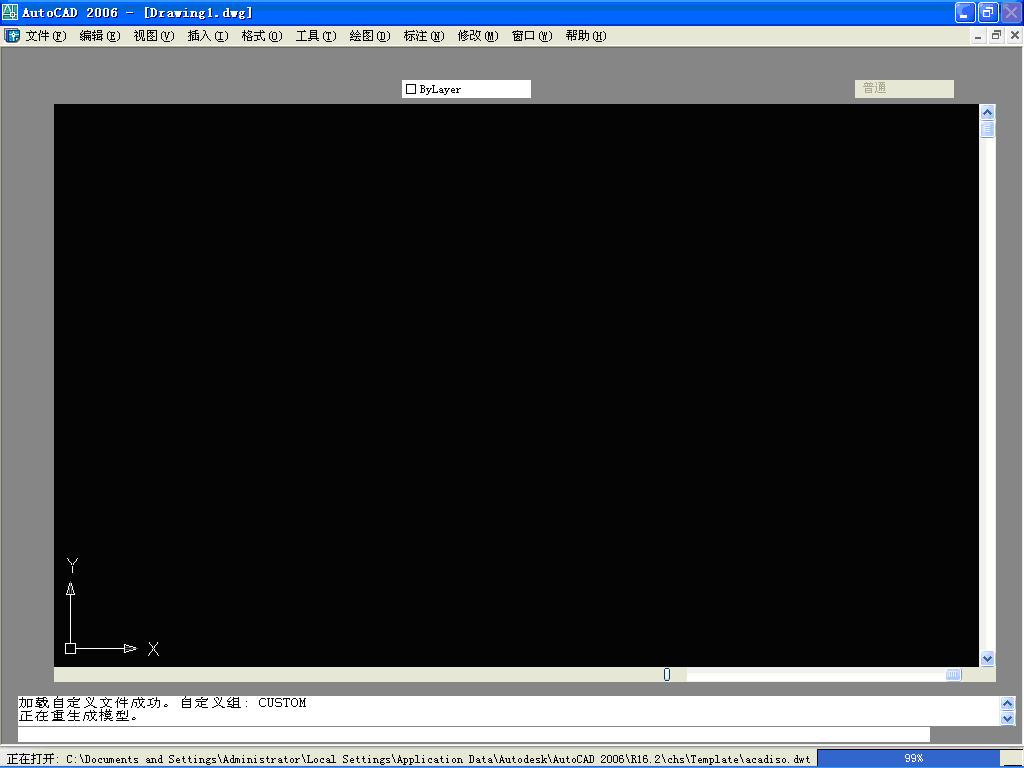Click the horizontal scrollbar thumb below the drawing area
Viewport: 1024px width, 768px height.
click(667, 674)
